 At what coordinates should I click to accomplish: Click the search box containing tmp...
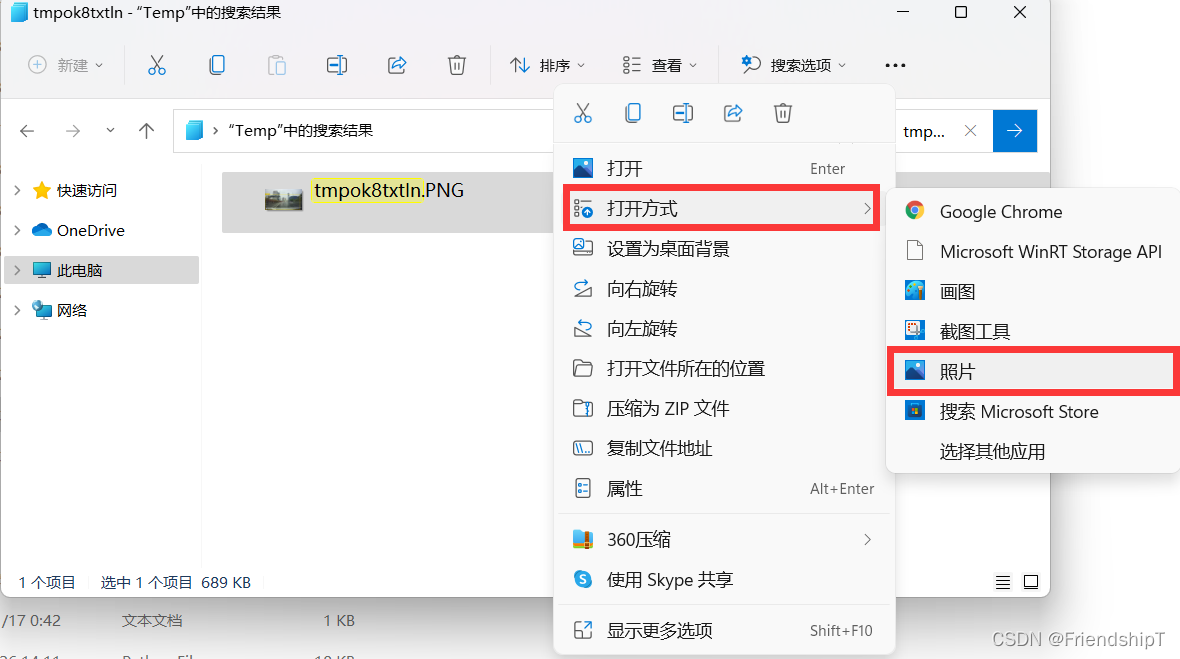[x=924, y=132]
